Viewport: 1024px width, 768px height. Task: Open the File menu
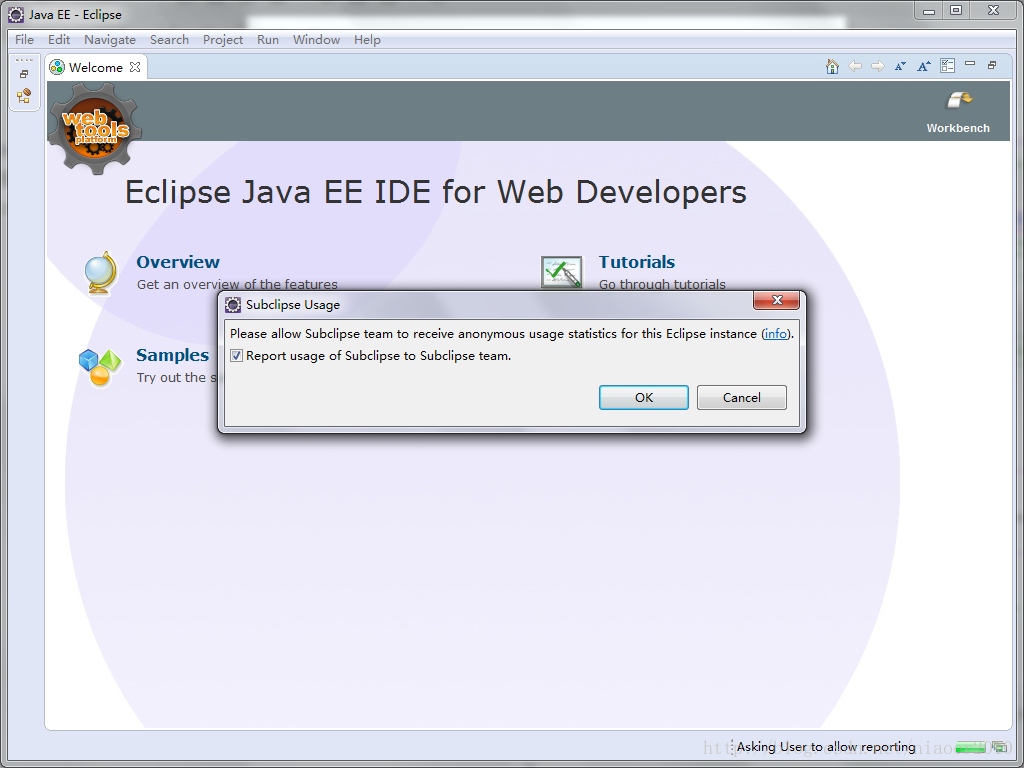[x=24, y=40]
